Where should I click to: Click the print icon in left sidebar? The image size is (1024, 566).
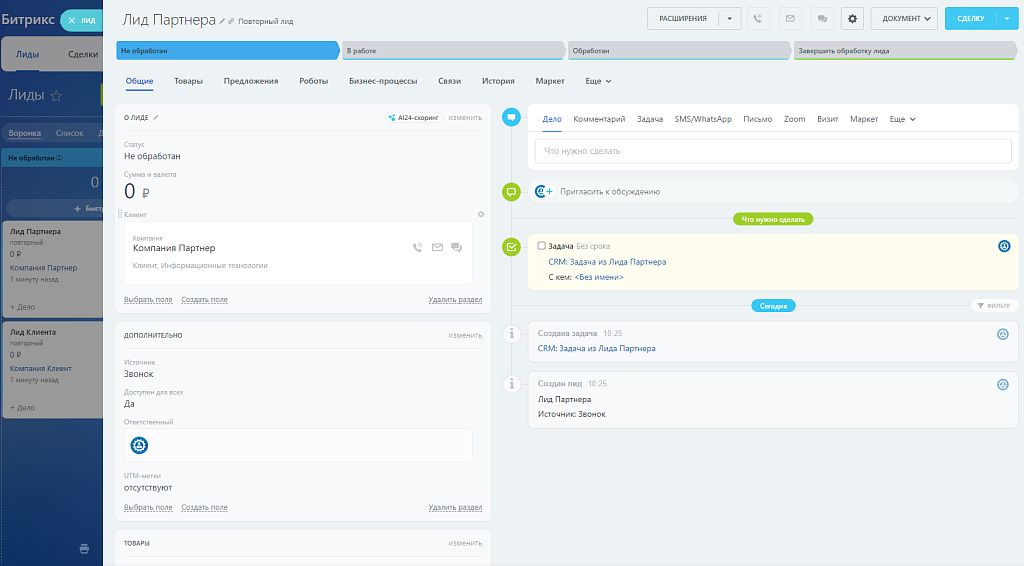tap(84, 548)
